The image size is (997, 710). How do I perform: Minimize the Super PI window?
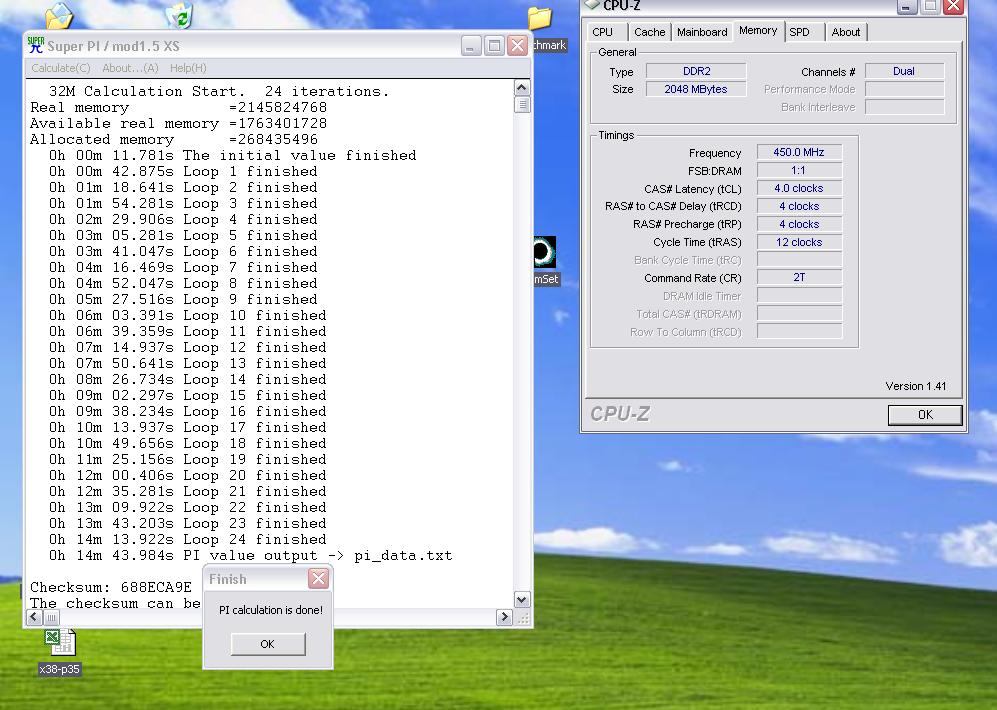[x=471, y=46]
